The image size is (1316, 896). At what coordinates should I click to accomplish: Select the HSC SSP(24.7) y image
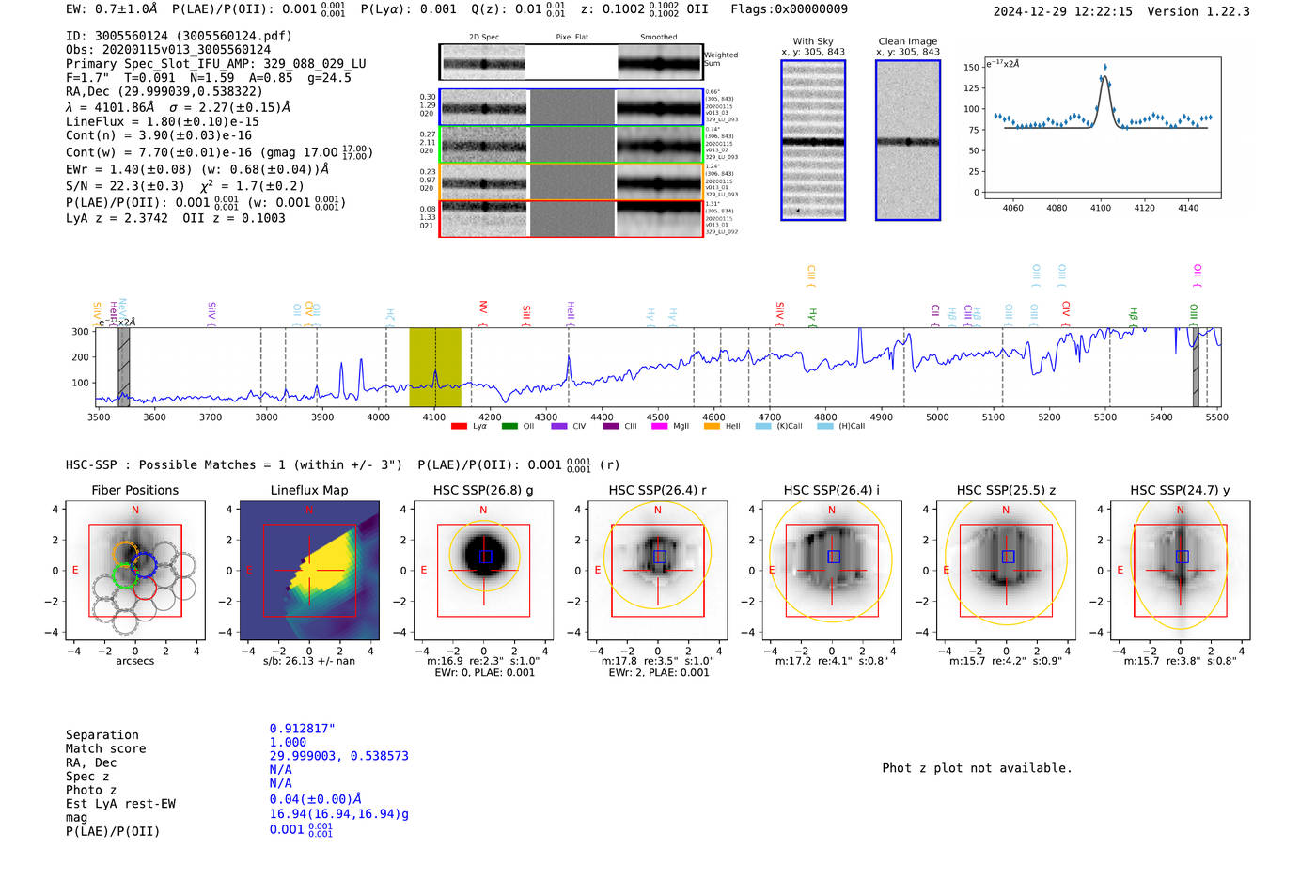1181,571
